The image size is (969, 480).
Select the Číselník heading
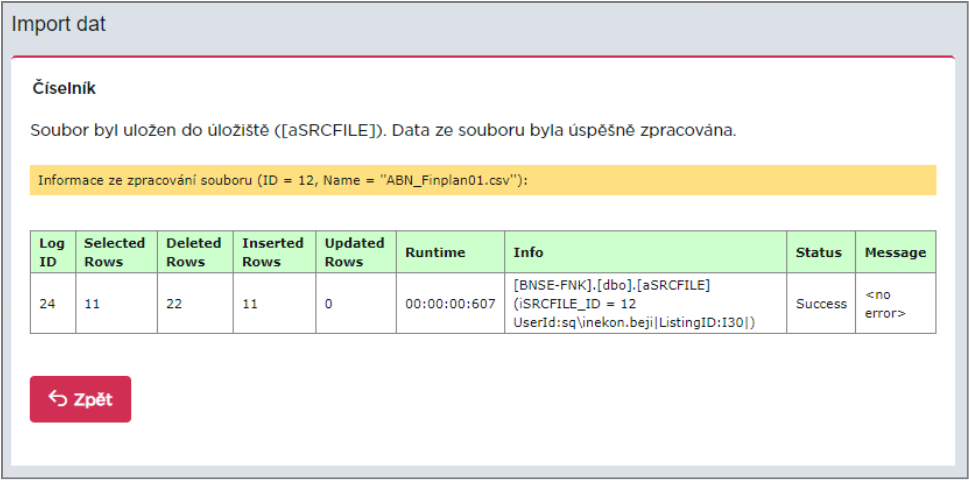coord(64,88)
